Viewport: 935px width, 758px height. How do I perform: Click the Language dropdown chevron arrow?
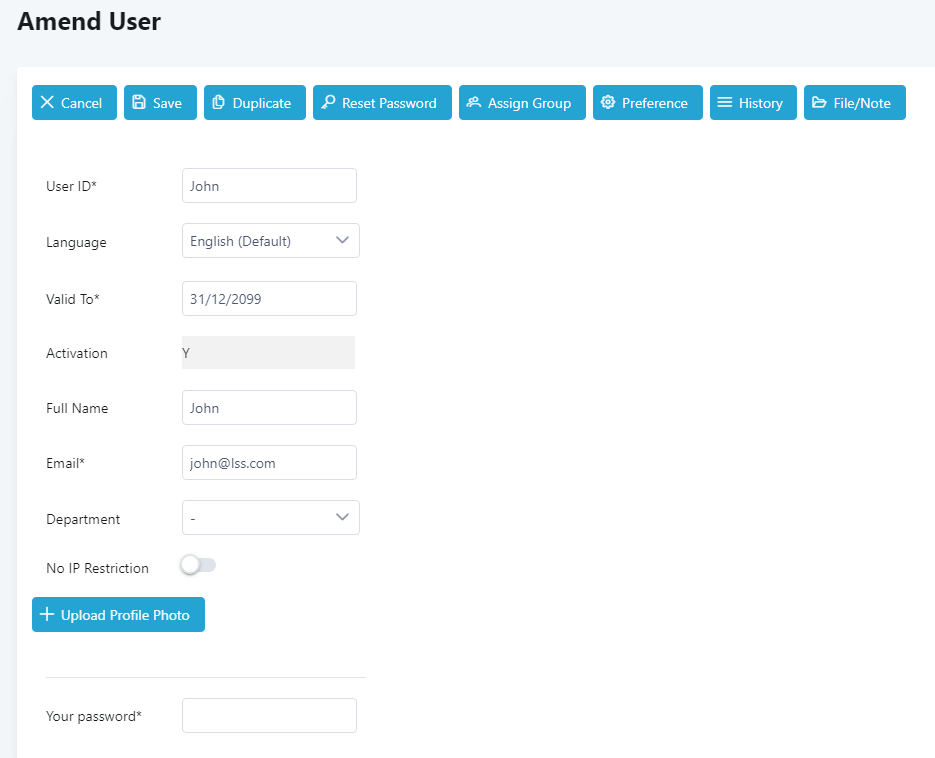pyautogui.click(x=342, y=241)
